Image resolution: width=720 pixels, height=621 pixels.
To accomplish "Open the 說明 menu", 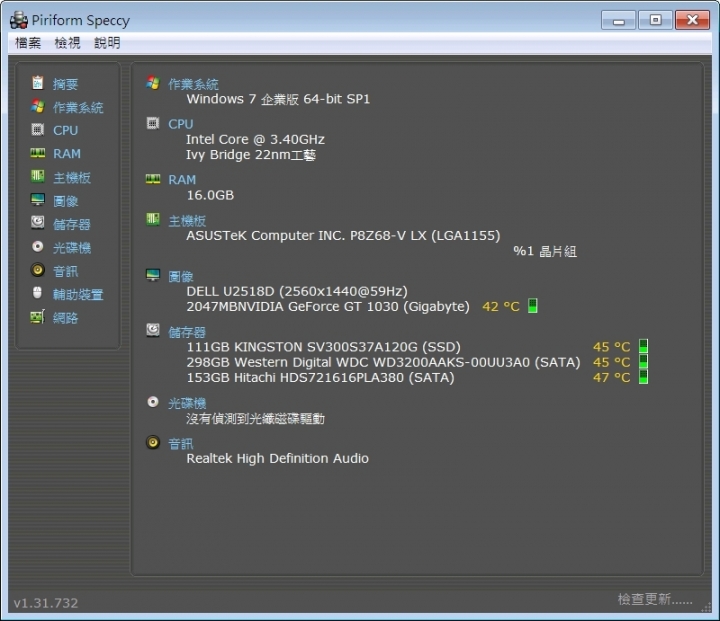I will tap(107, 43).
